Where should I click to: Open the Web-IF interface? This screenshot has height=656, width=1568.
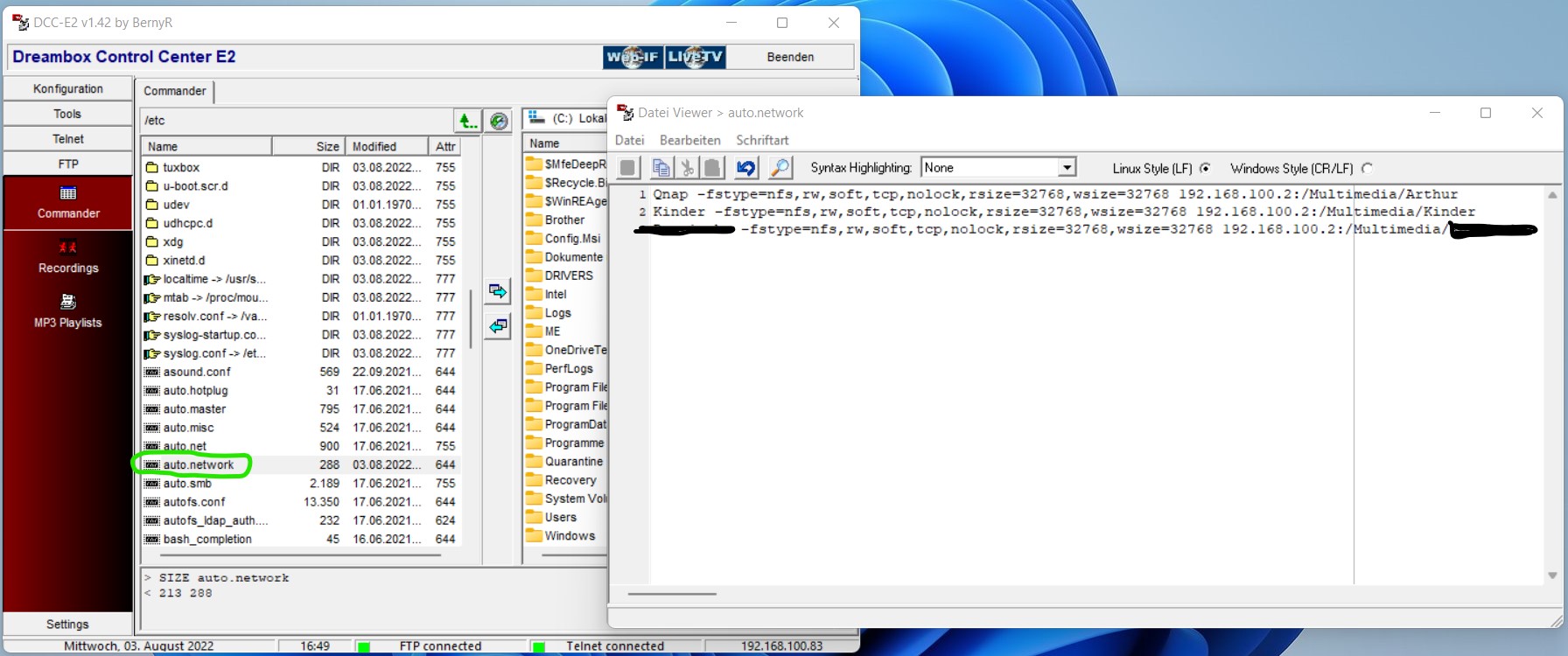point(633,57)
